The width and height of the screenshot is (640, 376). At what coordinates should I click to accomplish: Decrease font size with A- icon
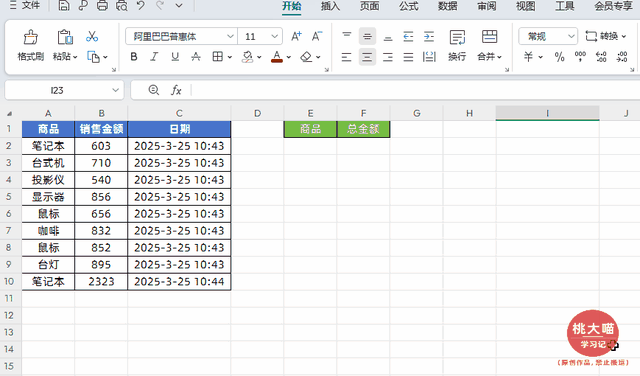[x=317, y=36]
